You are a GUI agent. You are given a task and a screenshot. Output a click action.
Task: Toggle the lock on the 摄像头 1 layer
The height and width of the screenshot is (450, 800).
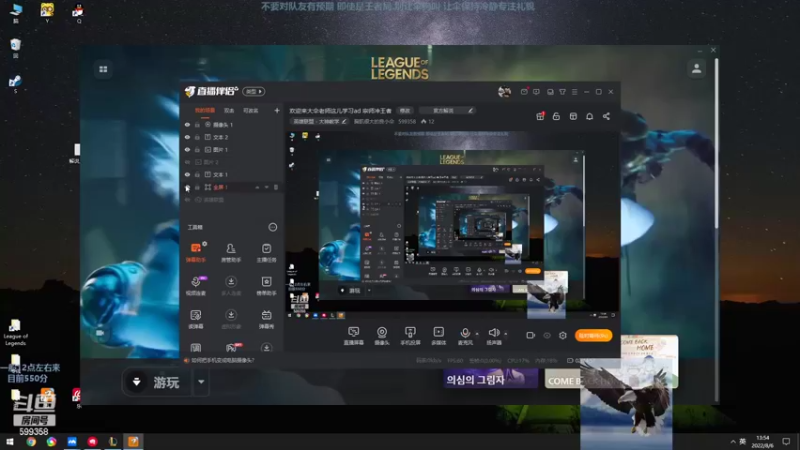[197, 124]
